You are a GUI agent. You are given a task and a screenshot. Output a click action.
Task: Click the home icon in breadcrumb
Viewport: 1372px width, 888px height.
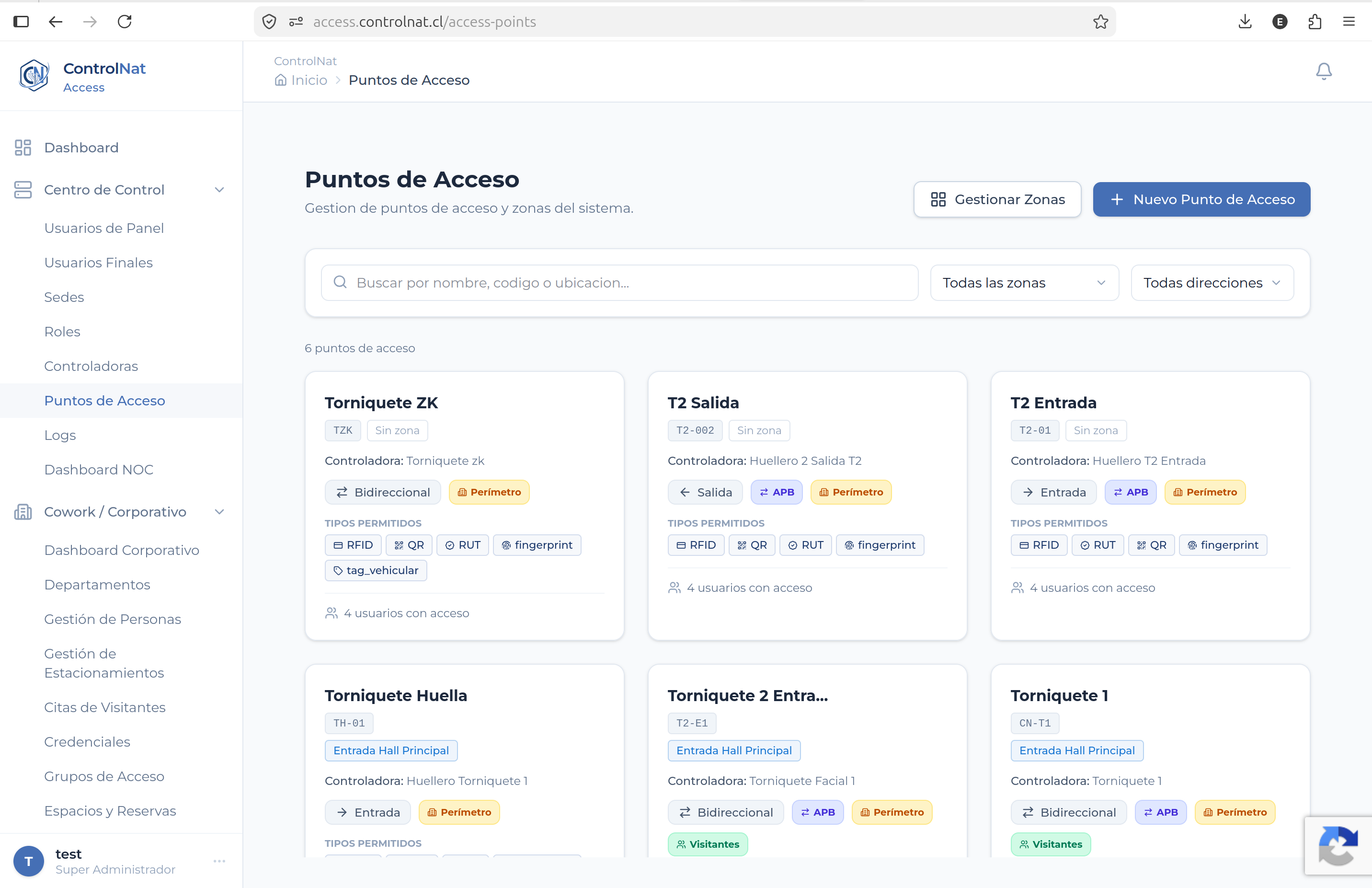pyautogui.click(x=280, y=80)
